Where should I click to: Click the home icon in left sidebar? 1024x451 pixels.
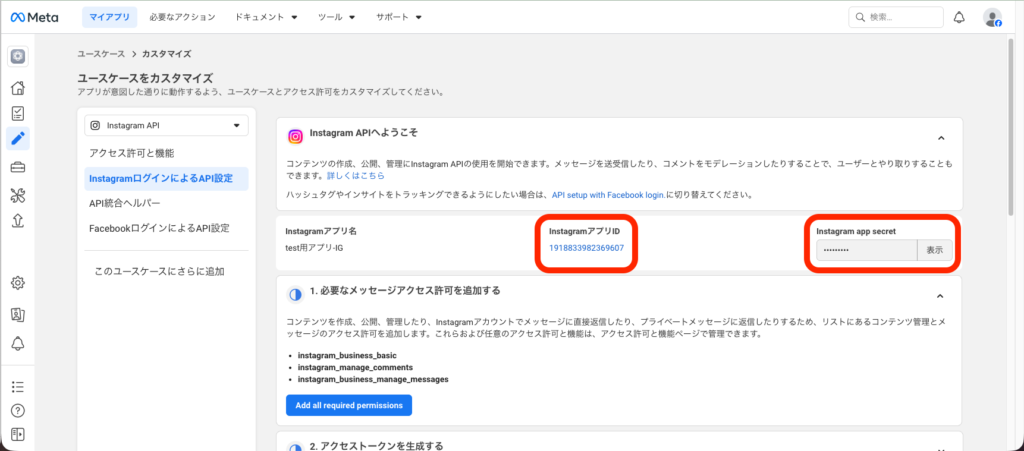[x=17, y=88]
